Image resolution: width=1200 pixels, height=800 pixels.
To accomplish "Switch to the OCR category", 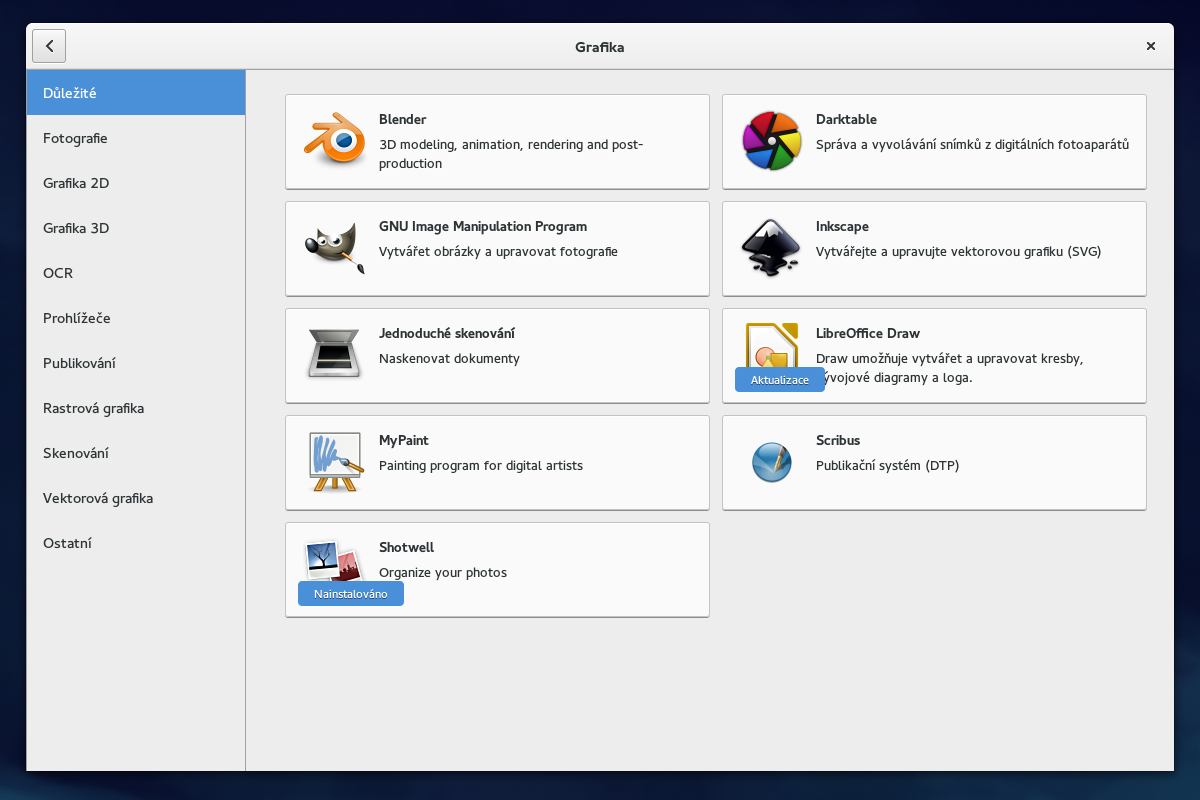I will pyautogui.click(x=58, y=273).
